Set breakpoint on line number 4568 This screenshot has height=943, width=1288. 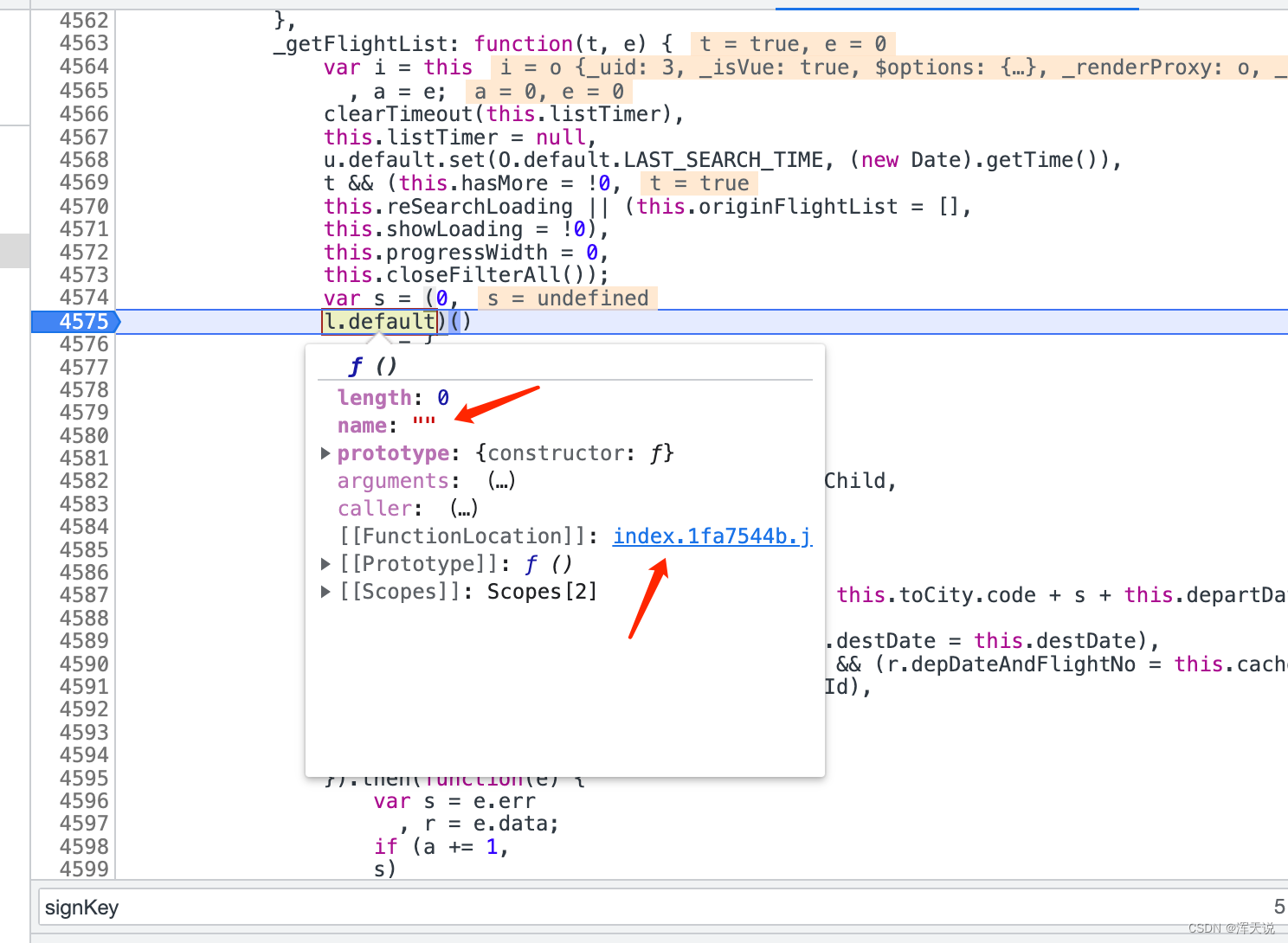pos(84,160)
